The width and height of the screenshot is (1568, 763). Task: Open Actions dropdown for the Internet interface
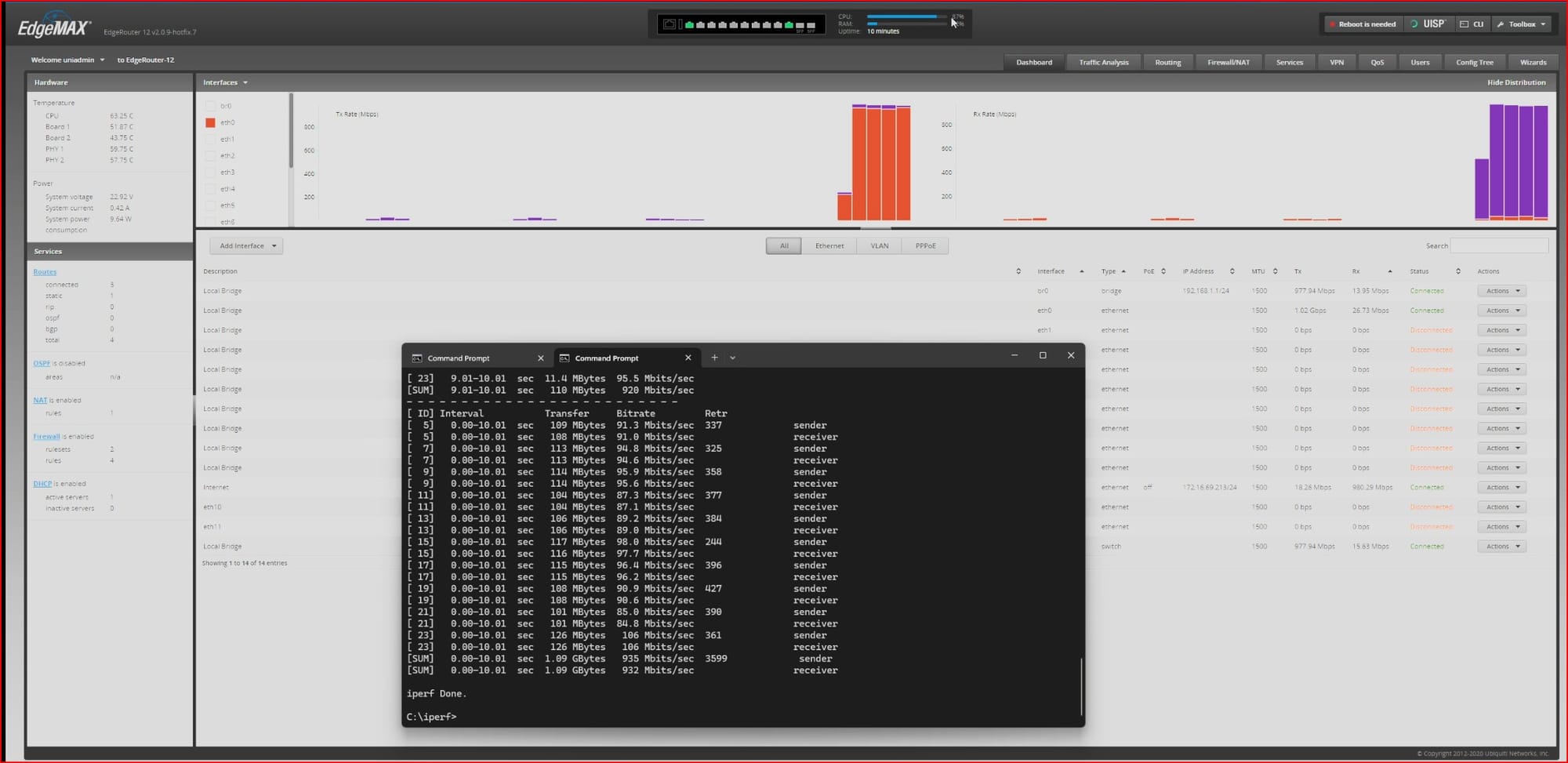click(1501, 486)
